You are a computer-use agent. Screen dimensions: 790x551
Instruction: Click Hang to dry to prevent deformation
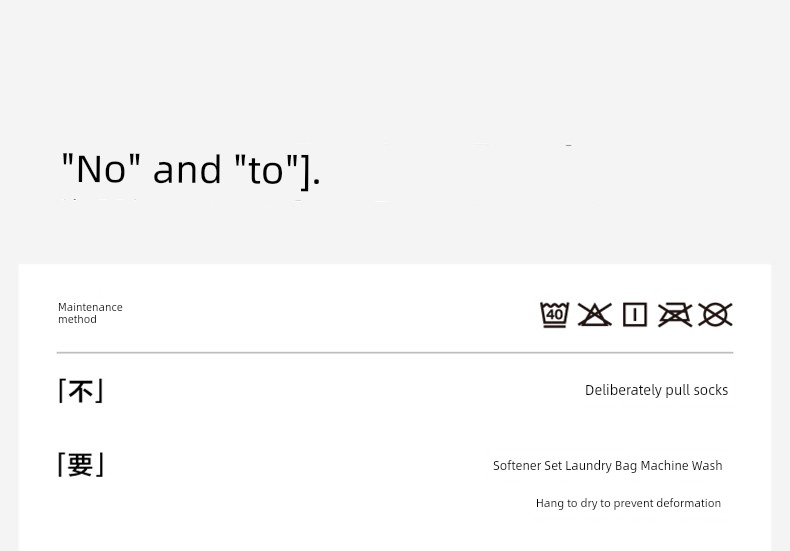point(628,503)
